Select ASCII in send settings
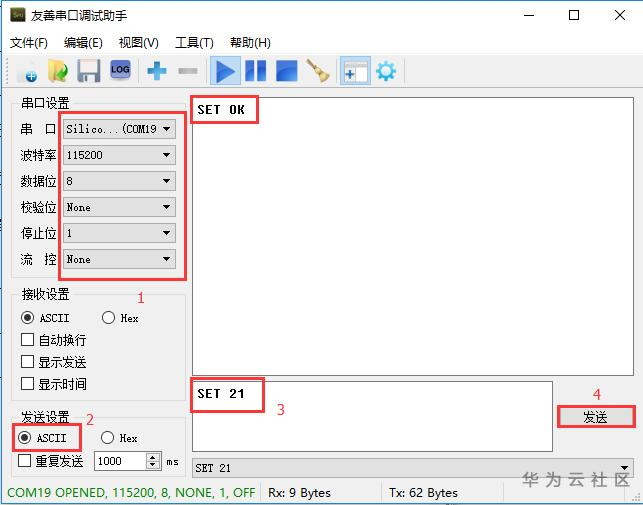 tap(42, 438)
